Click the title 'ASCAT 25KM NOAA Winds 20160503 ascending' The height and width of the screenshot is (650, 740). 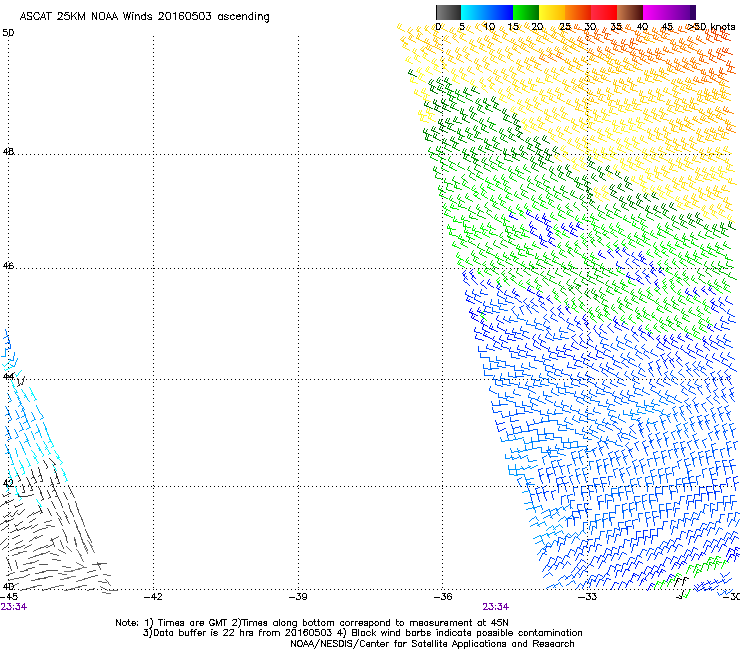[144, 17]
